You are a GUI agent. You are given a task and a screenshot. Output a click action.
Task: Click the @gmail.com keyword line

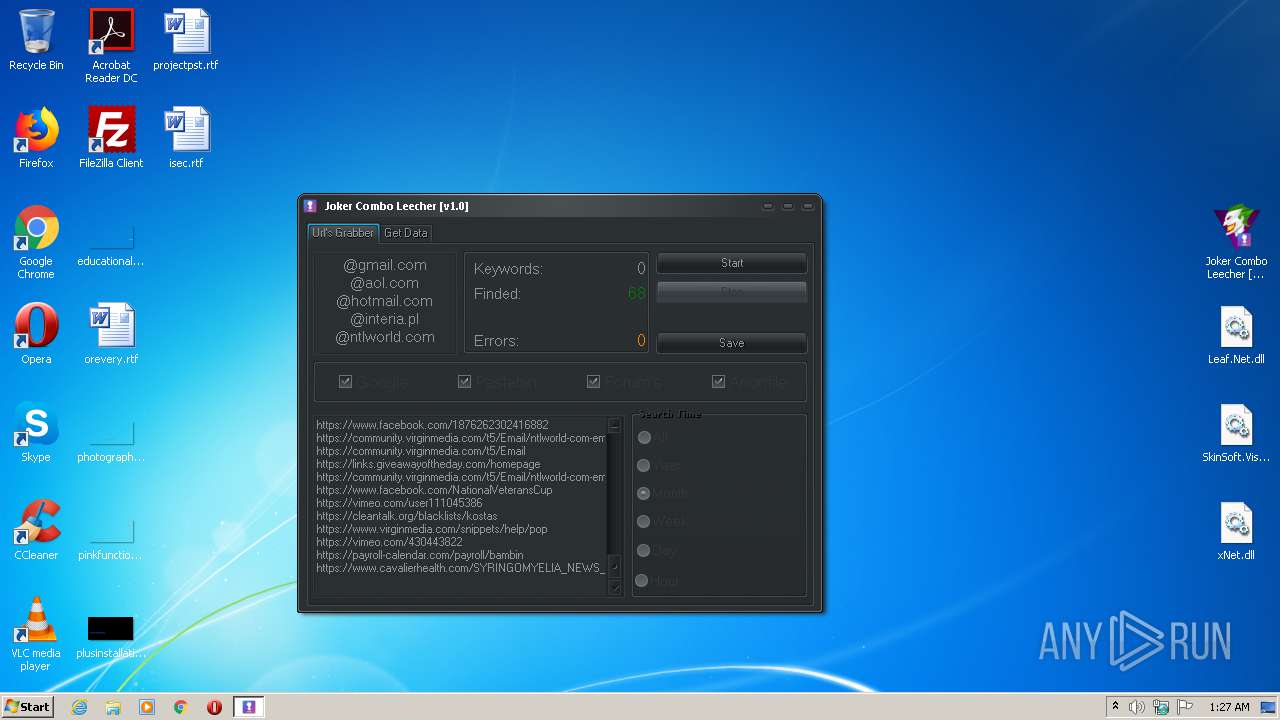(x=385, y=265)
